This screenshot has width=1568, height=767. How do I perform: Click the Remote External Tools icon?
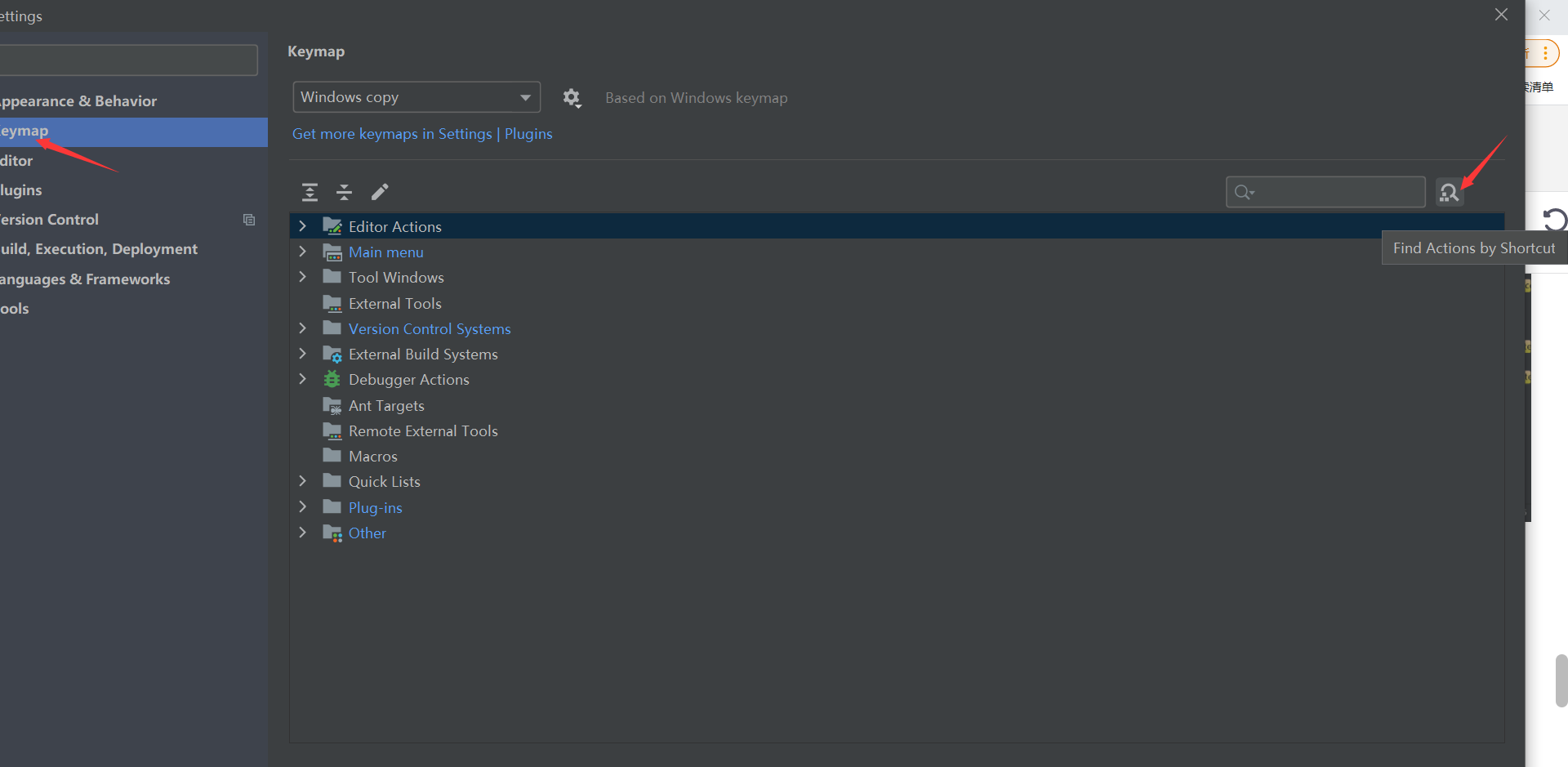[332, 430]
